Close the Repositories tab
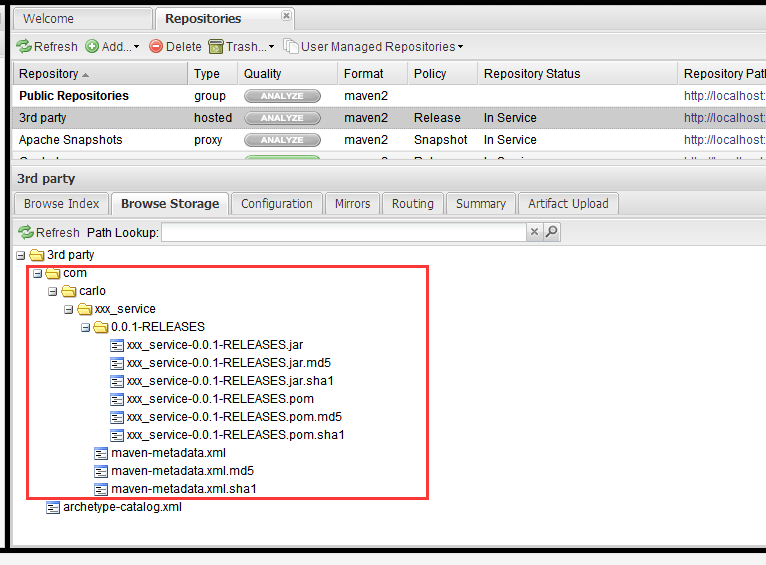The width and height of the screenshot is (766, 565). coord(286,16)
